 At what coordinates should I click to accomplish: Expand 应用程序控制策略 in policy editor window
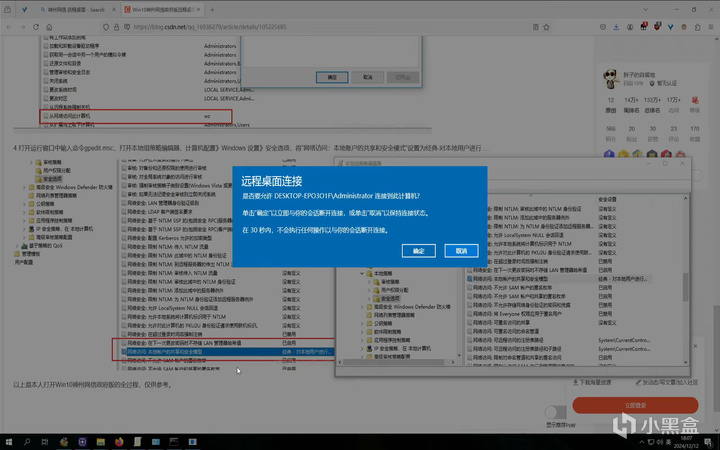pos(362,340)
